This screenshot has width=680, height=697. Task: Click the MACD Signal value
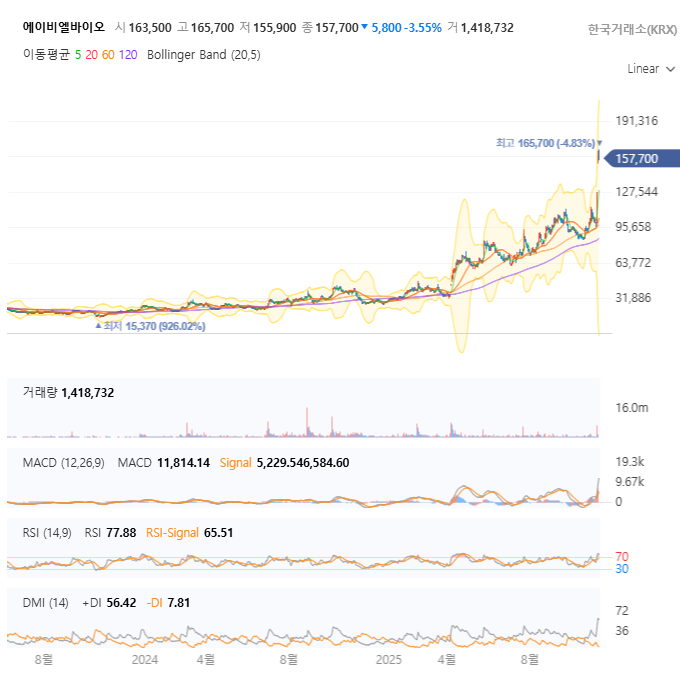click(303, 463)
